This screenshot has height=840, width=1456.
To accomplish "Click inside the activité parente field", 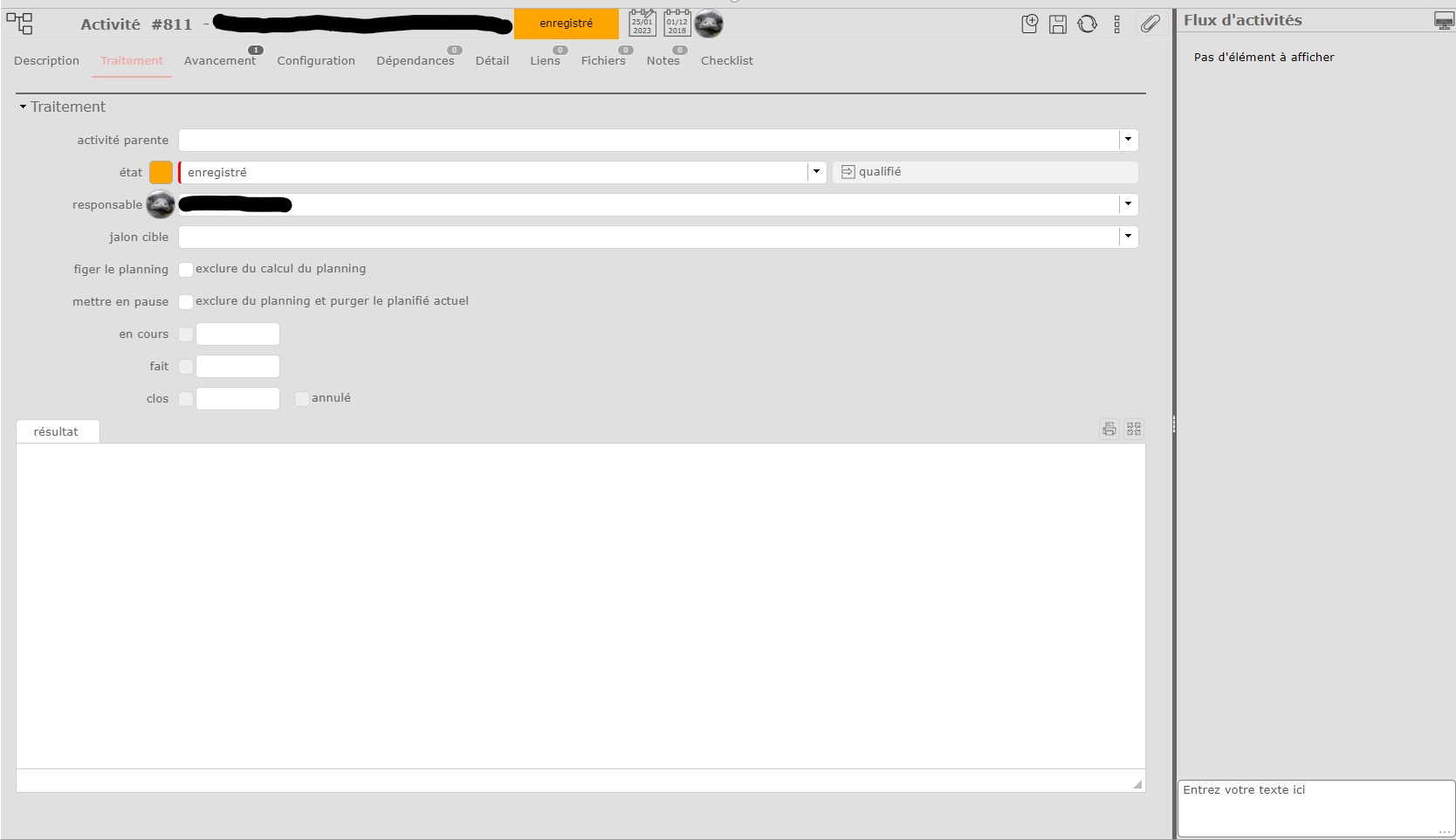I will pyautogui.click(x=649, y=140).
